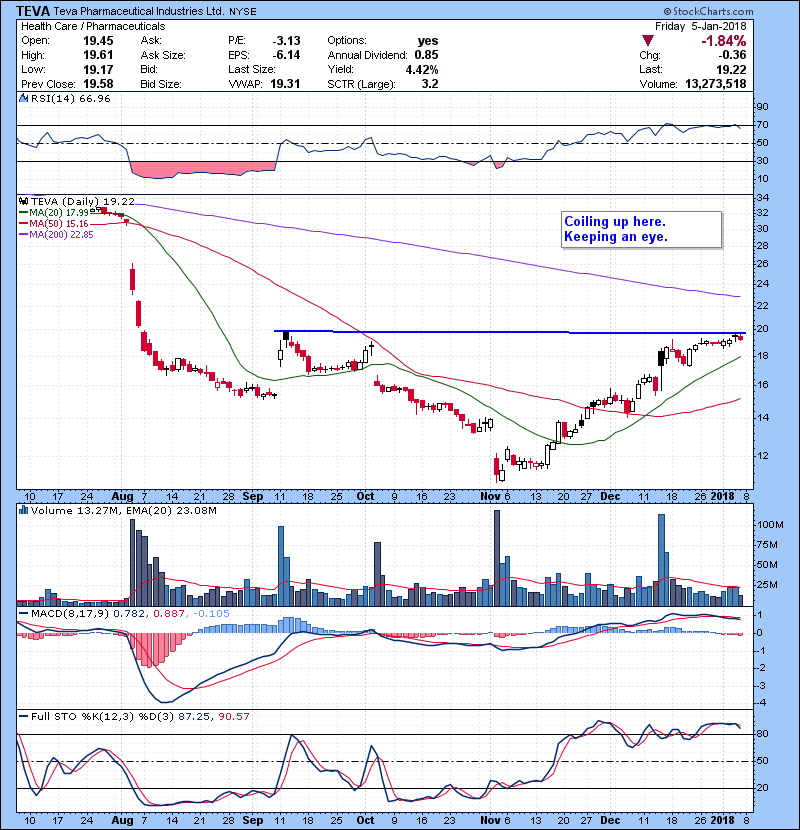
Task: Click the 100M label on volume axis
Action: coord(770,525)
